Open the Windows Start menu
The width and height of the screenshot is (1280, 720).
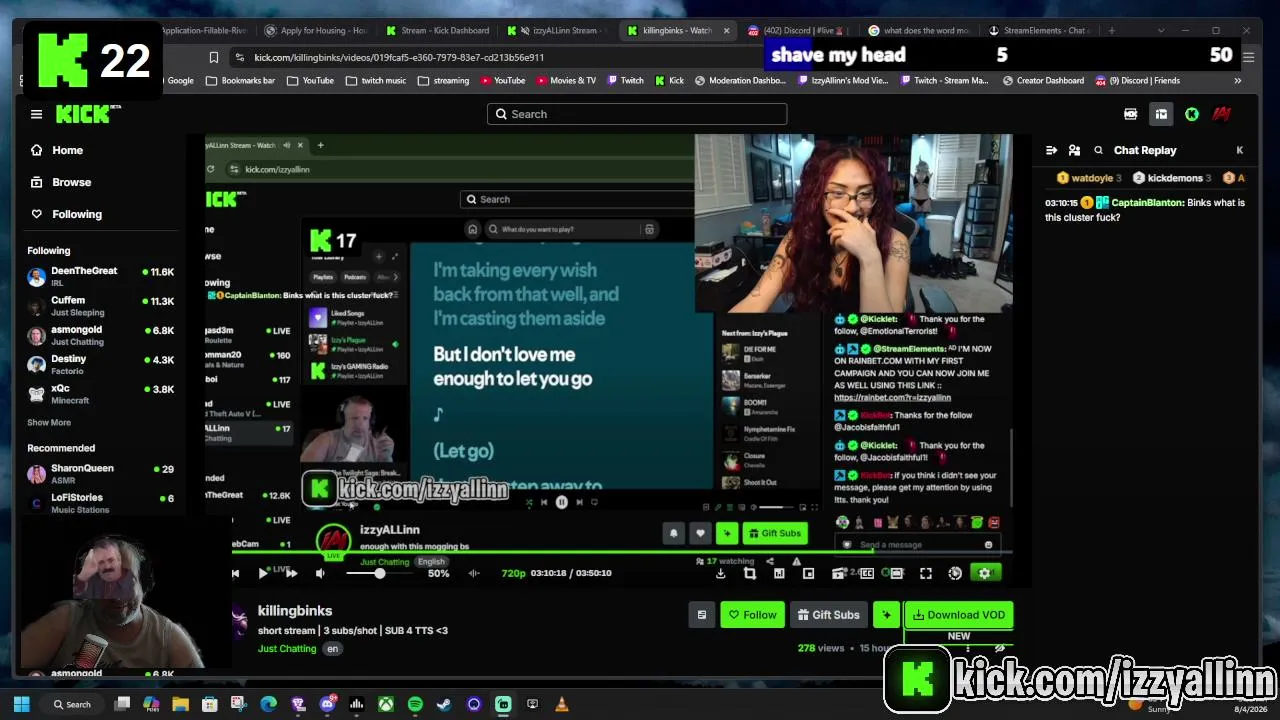click(x=21, y=705)
